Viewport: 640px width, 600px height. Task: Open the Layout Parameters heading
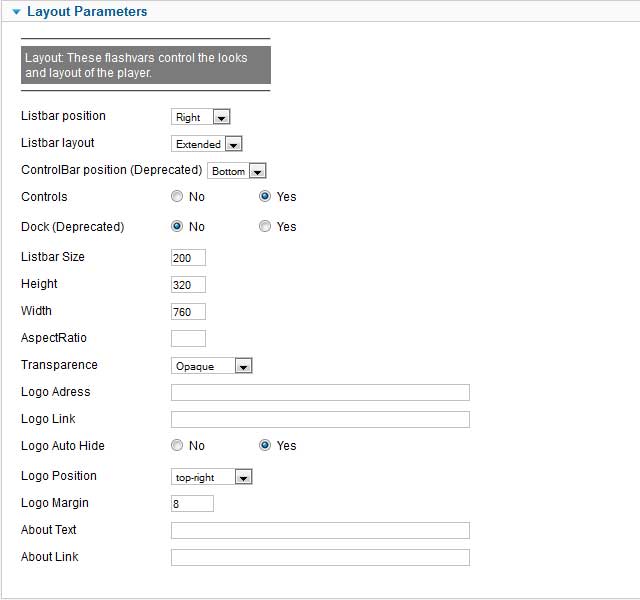(x=87, y=11)
